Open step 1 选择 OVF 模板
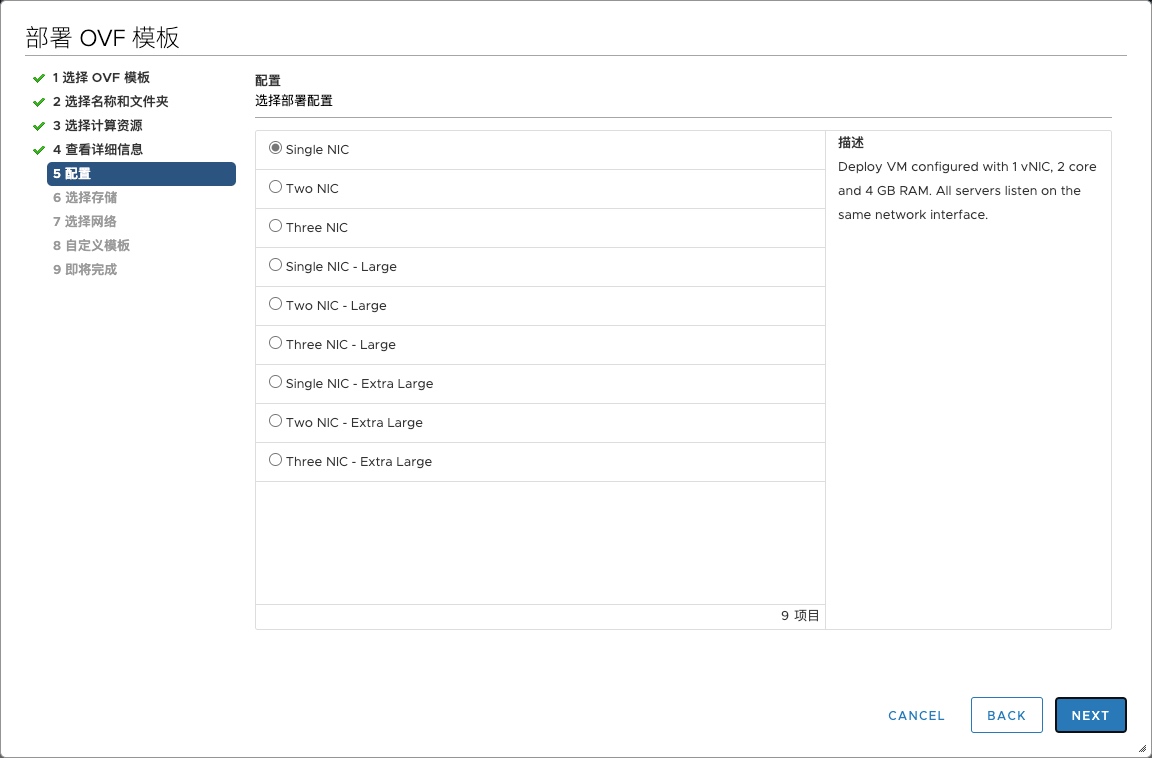Image resolution: width=1152 pixels, height=758 pixels. coord(101,78)
